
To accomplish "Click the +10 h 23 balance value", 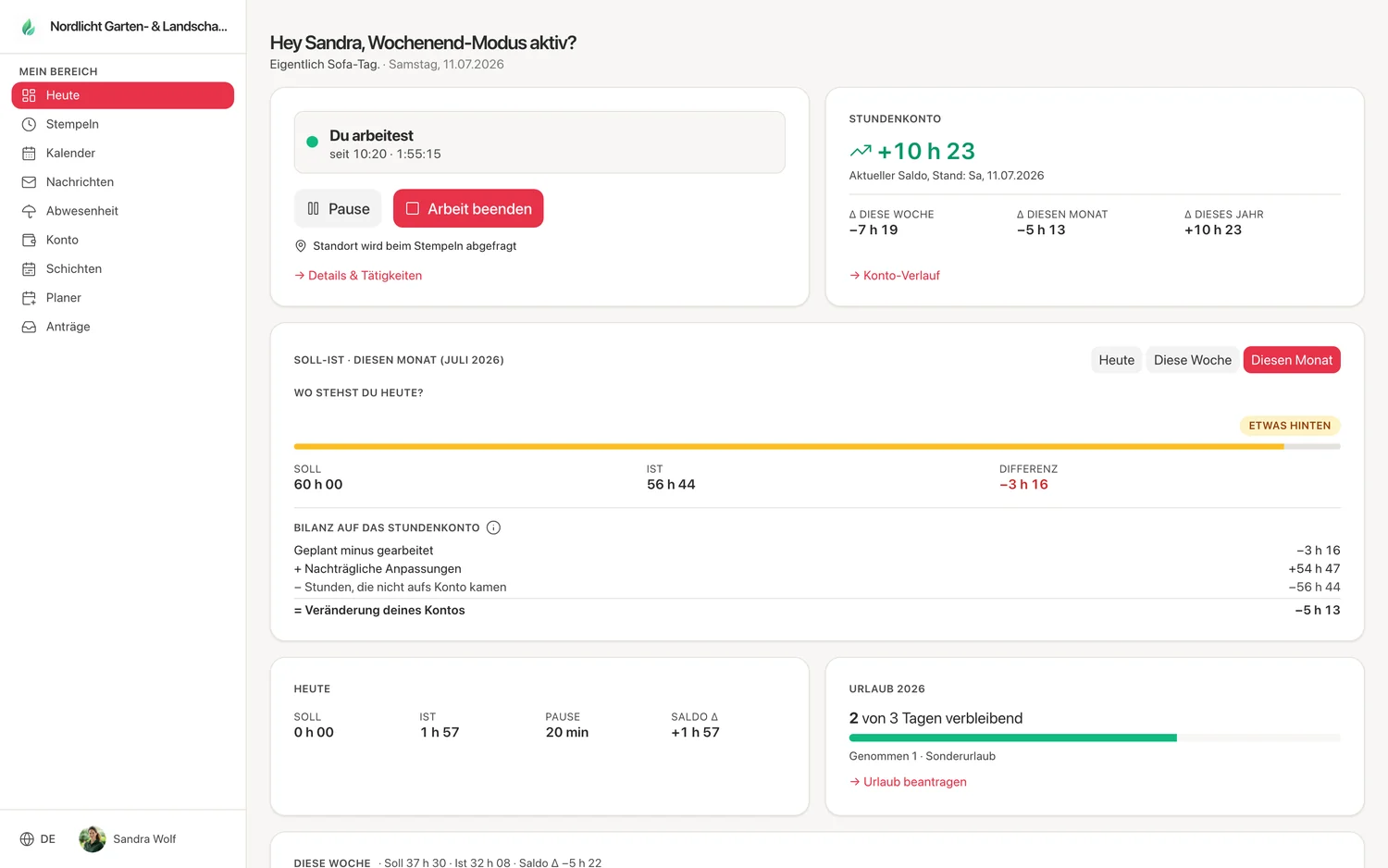I will click(926, 151).
